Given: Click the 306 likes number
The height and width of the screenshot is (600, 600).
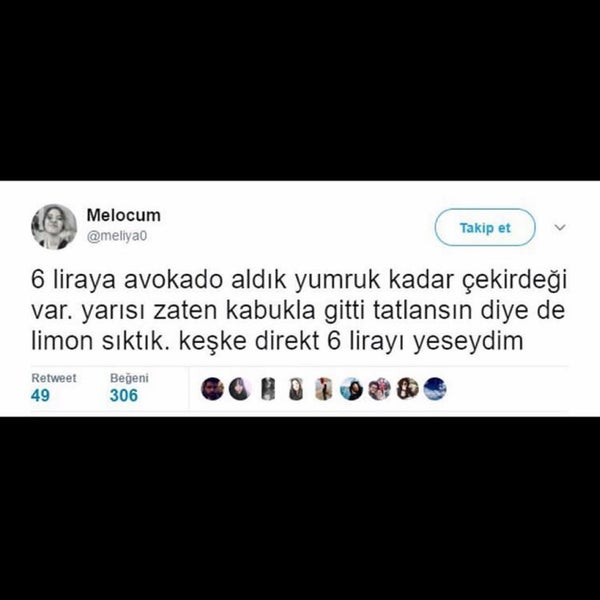Looking at the screenshot, I should point(124,395).
